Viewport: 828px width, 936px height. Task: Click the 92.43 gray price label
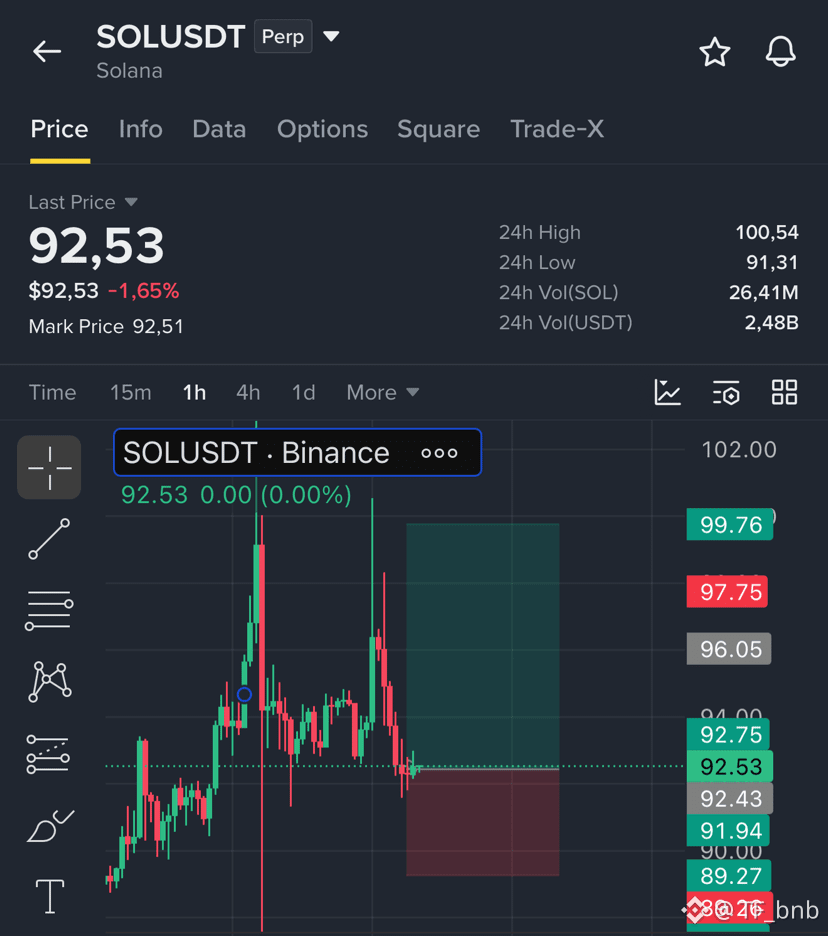click(730, 799)
